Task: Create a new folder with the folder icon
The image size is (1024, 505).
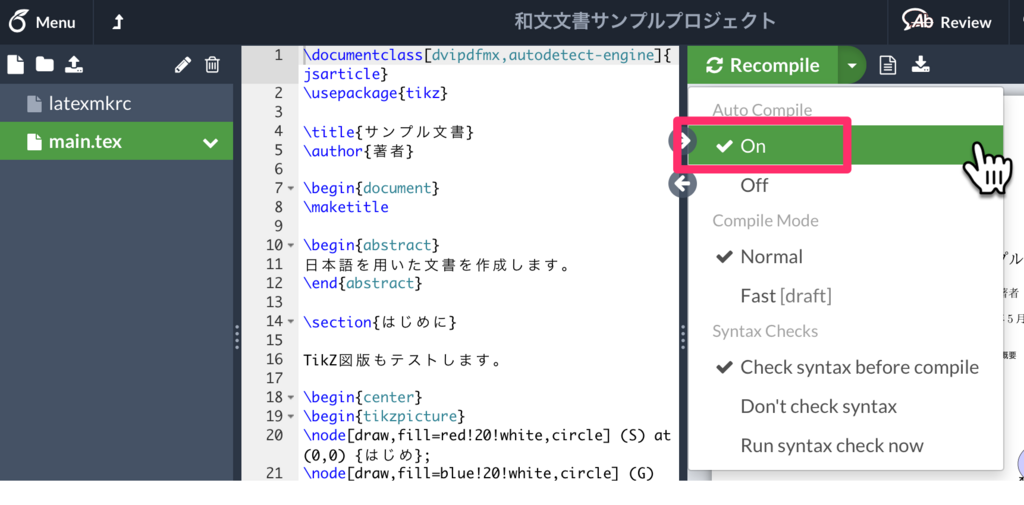Action: click(44, 65)
